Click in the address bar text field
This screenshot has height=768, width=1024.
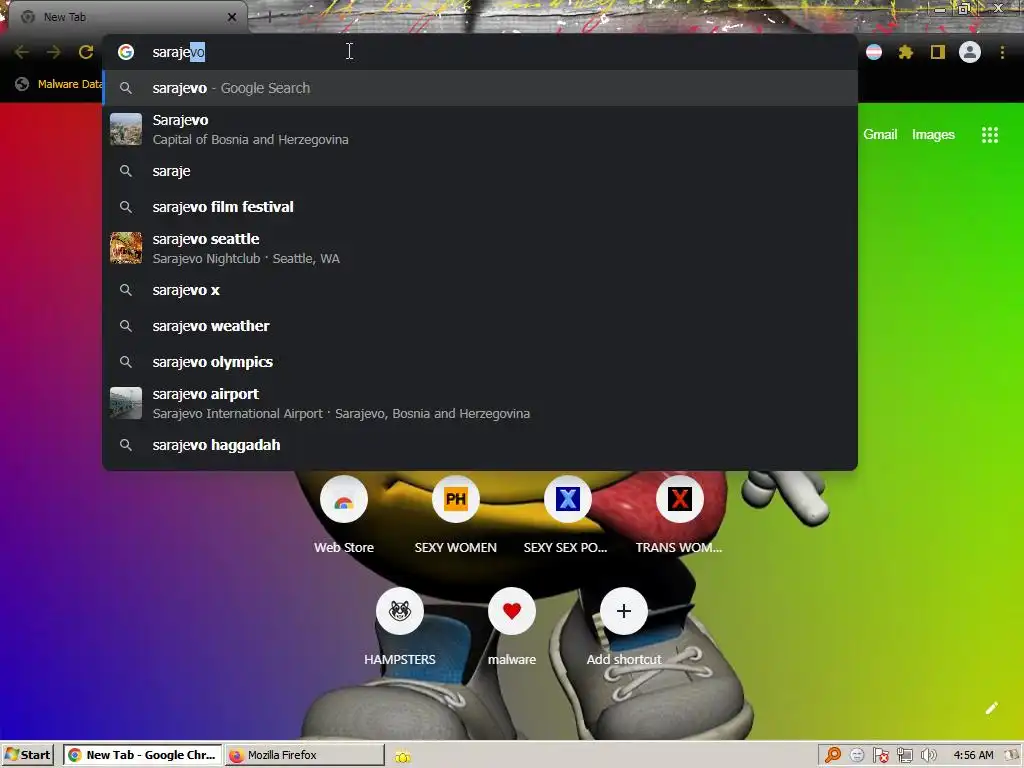(480, 52)
